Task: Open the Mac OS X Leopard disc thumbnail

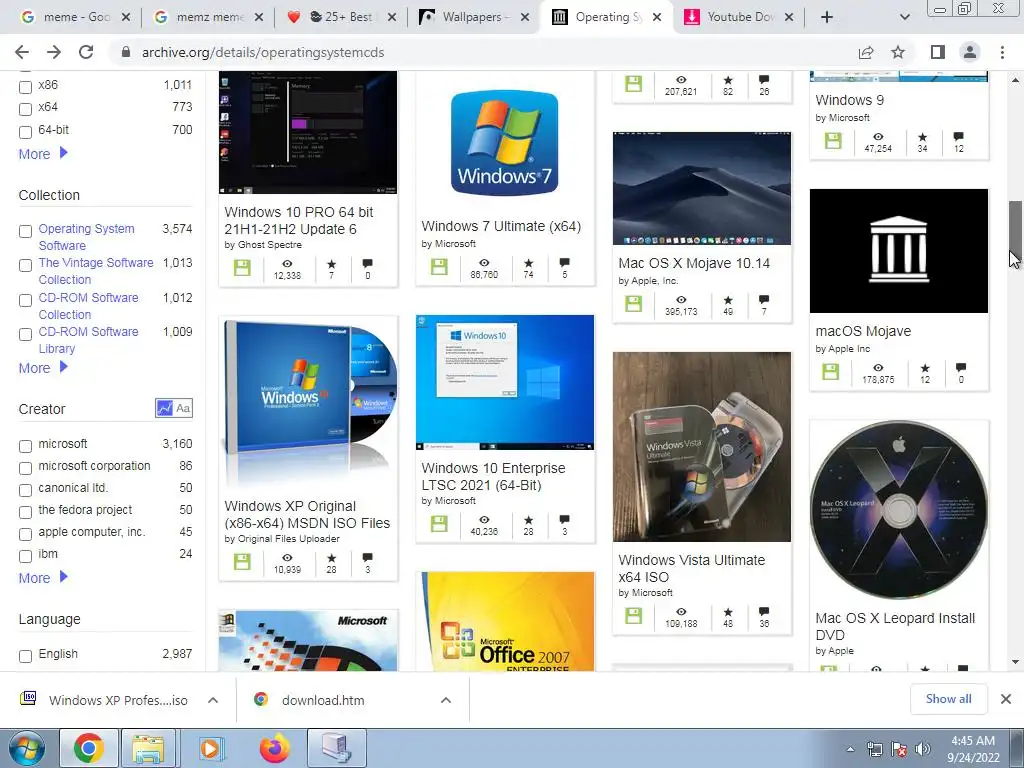Action: (x=899, y=509)
